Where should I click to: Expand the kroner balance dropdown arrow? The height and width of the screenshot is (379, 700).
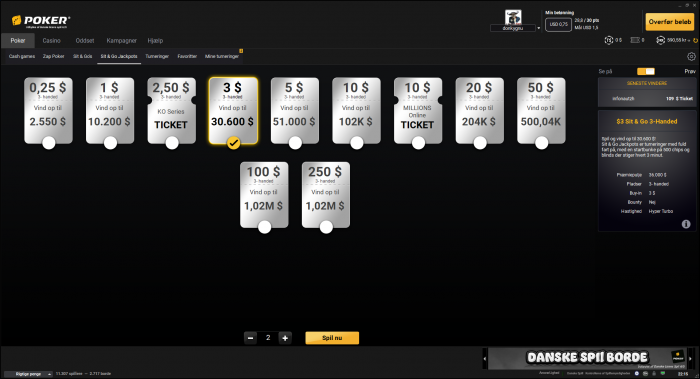690,41
